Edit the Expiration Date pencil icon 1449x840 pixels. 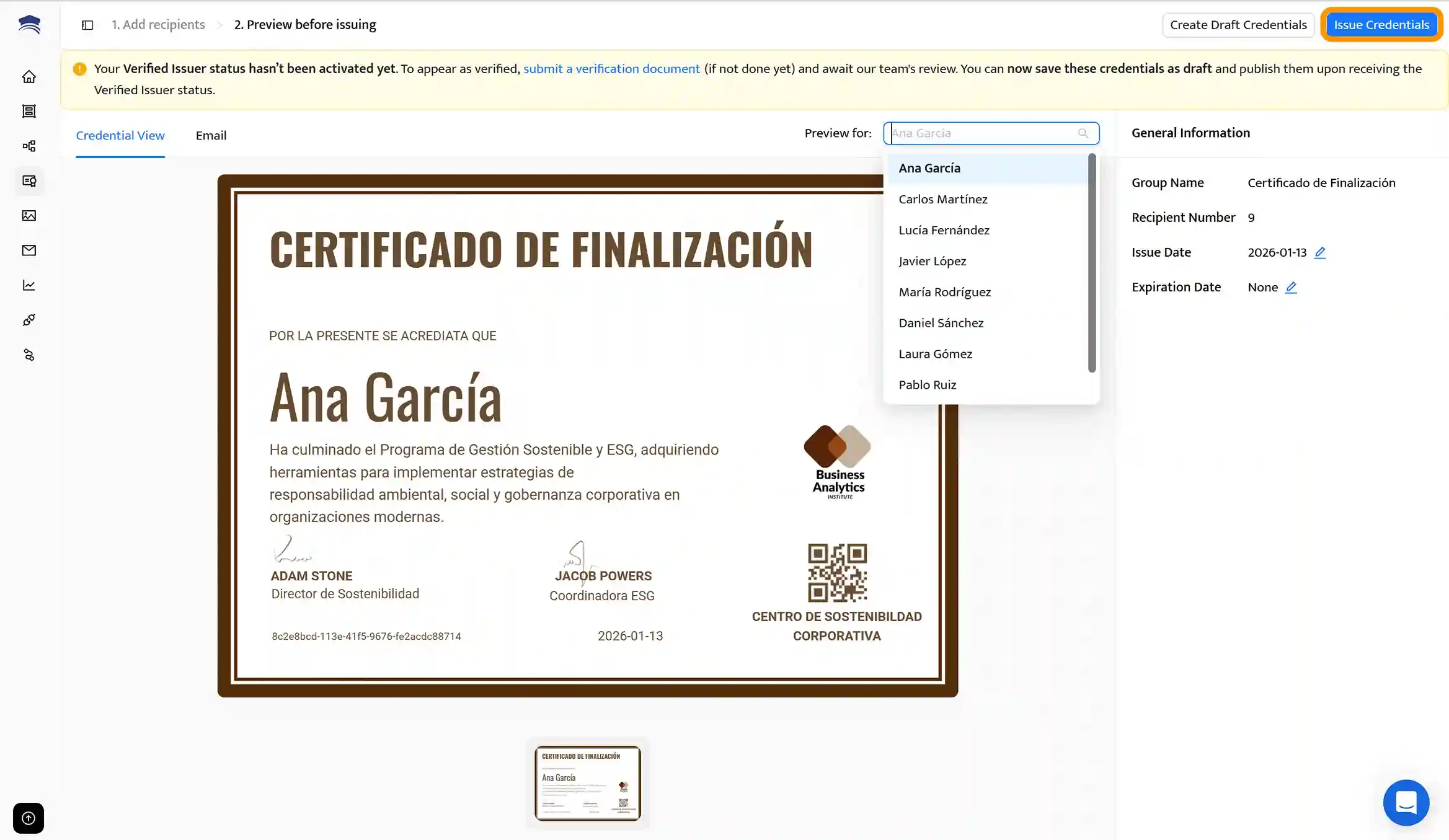click(x=1291, y=287)
